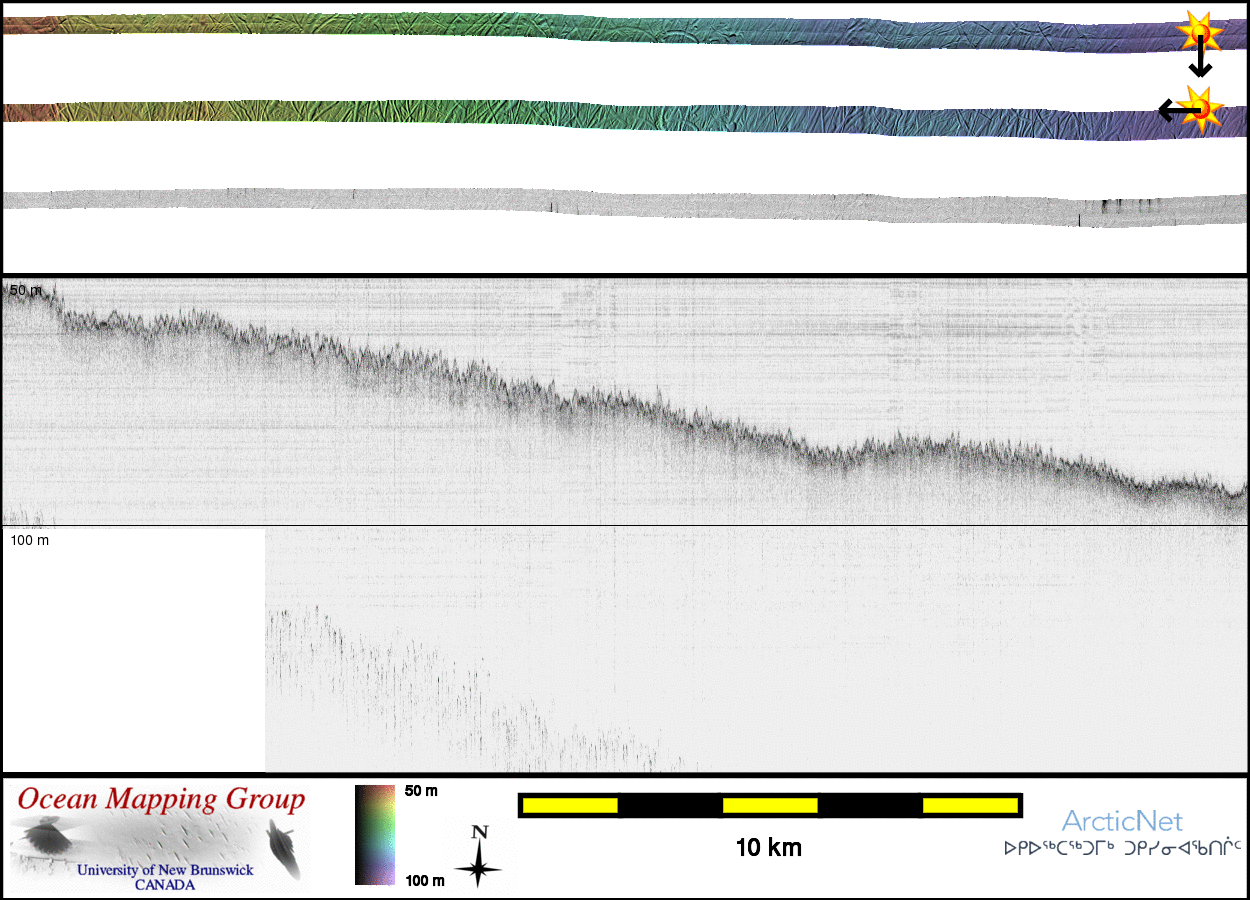Viewport: 1250px width, 900px height.
Task: Select the grayscale backscatter strip
Action: [600, 202]
